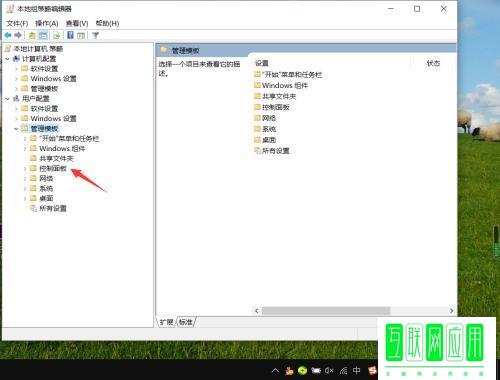Expand 控制面板 node arrow in tree
The height and width of the screenshot is (380, 500).
[25, 169]
